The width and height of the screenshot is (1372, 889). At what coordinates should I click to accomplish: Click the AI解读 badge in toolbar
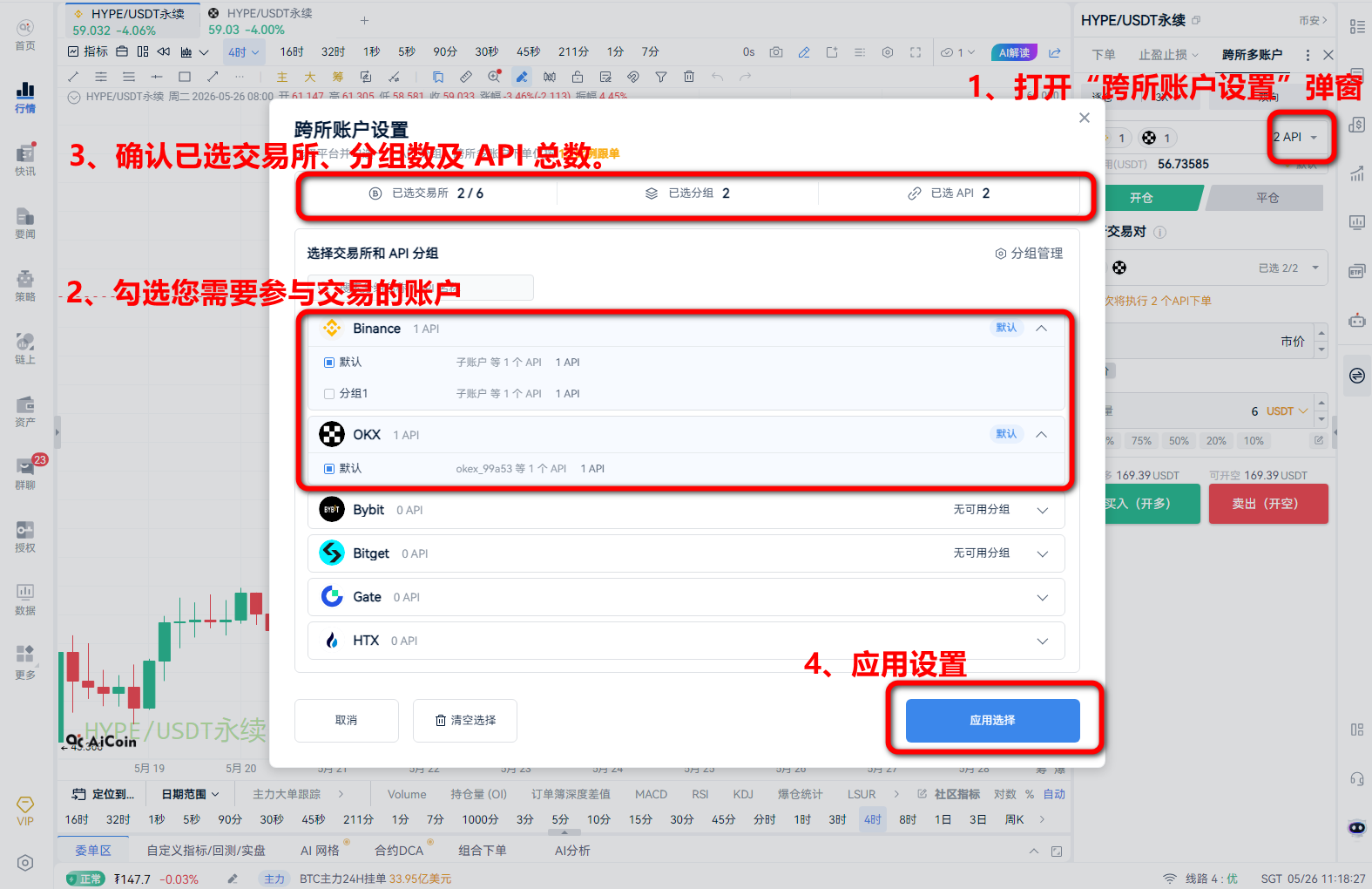pos(1015,52)
